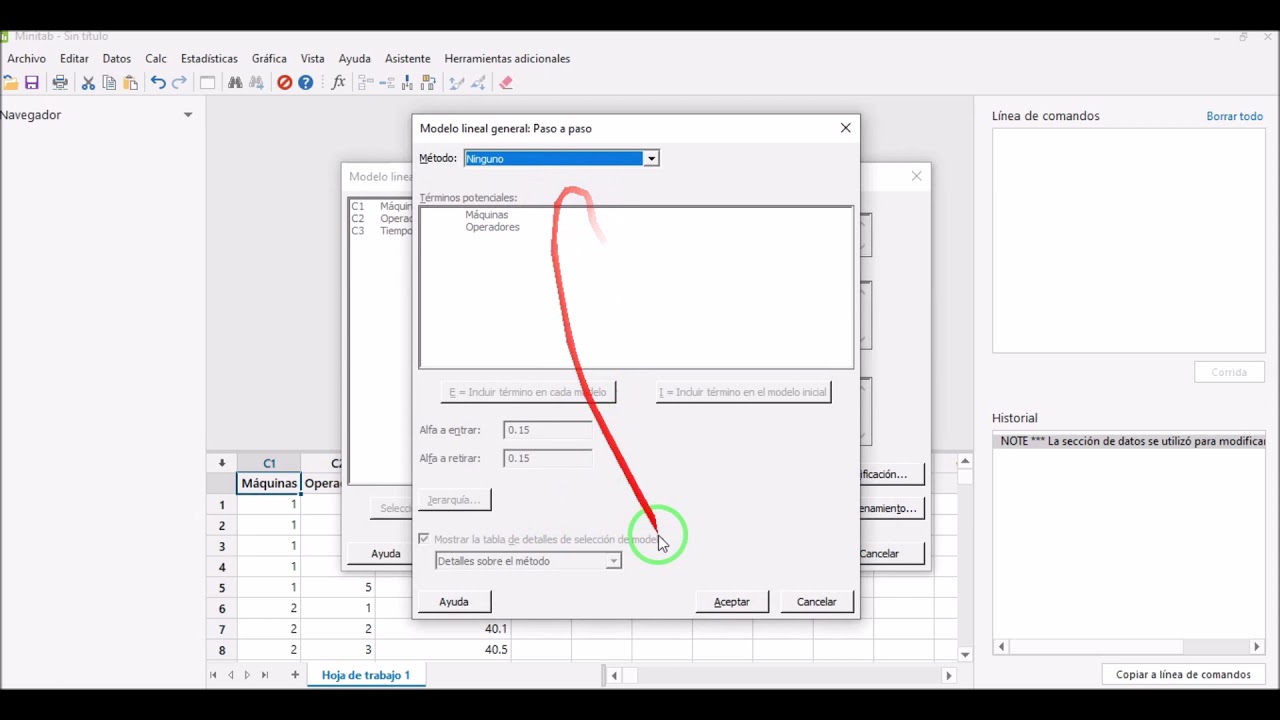
Task: Click 'E = Incluir término en cada modelo'
Action: tap(528, 392)
